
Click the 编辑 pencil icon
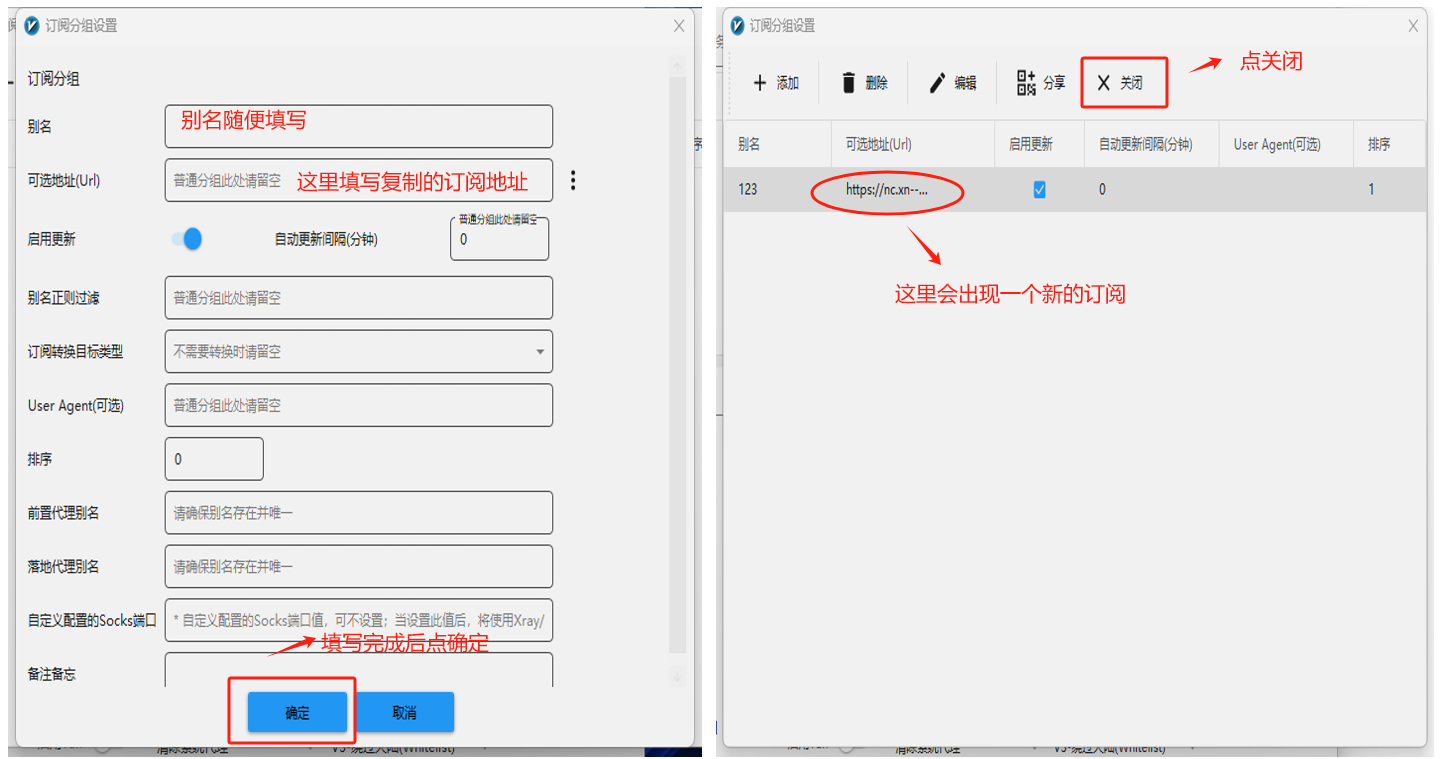[x=937, y=83]
